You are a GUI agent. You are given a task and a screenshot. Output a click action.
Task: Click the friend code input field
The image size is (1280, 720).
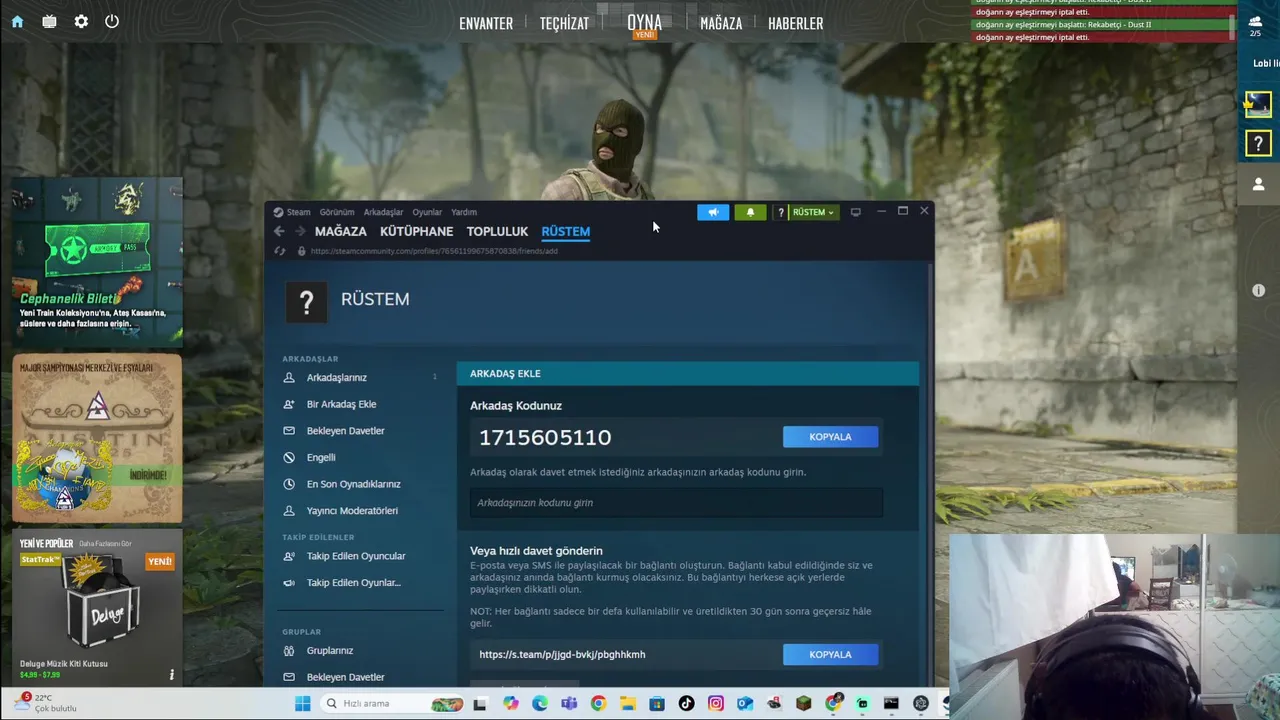[676, 503]
